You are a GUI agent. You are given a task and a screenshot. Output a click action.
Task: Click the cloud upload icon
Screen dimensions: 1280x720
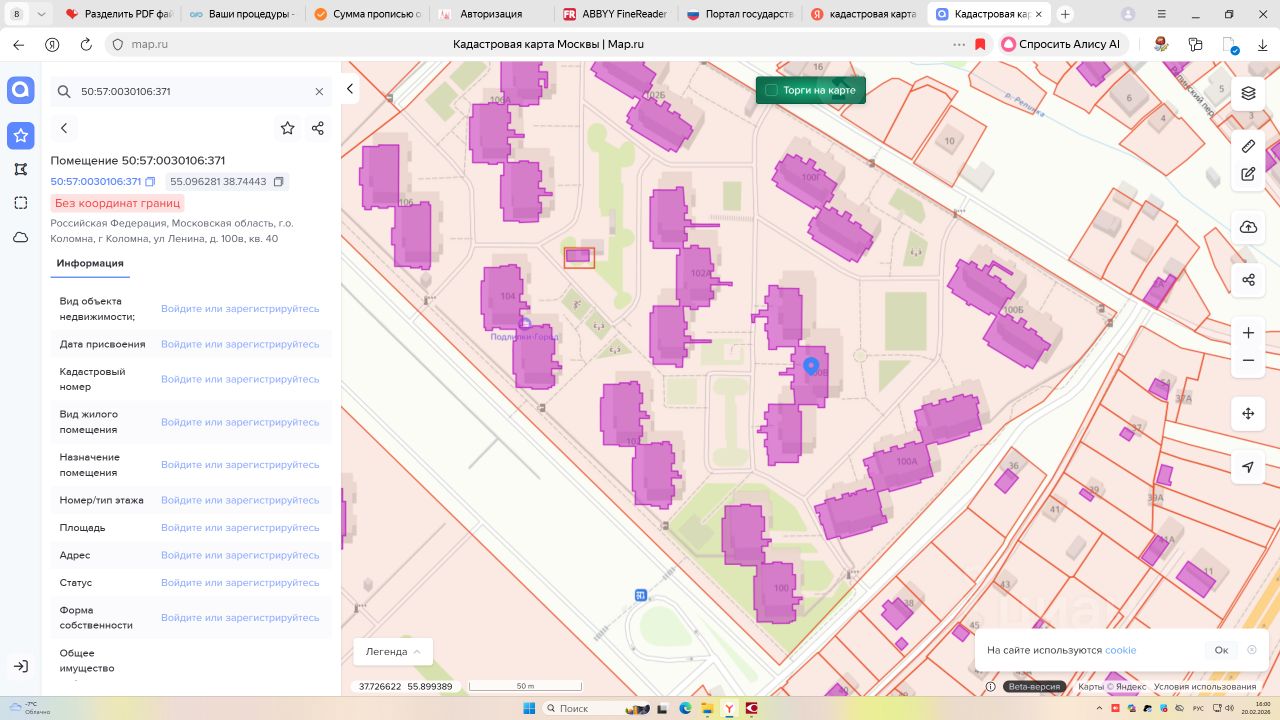click(1248, 227)
